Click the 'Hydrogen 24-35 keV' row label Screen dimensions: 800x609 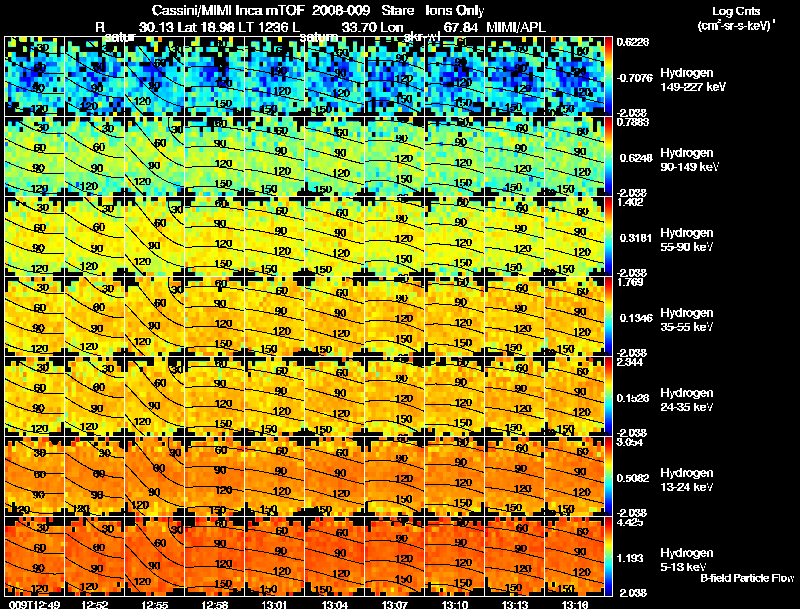pos(686,400)
